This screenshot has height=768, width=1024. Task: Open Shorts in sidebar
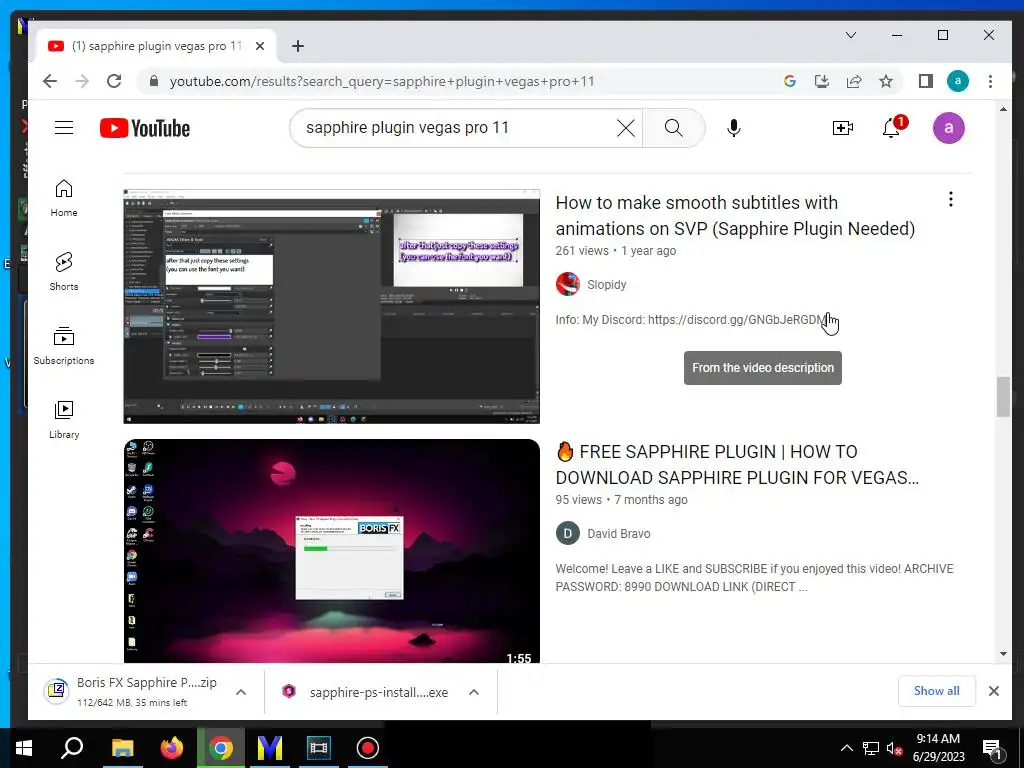[x=64, y=272]
